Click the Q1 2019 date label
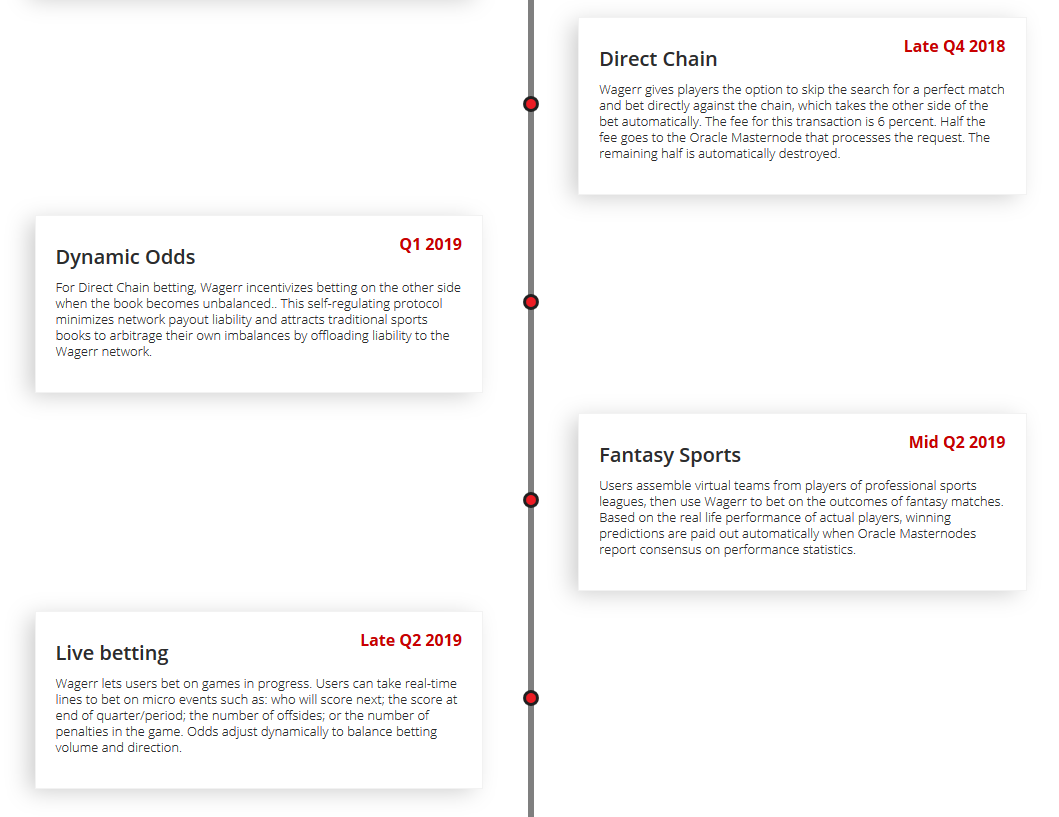The image size is (1059, 817). click(x=430, y=244)
